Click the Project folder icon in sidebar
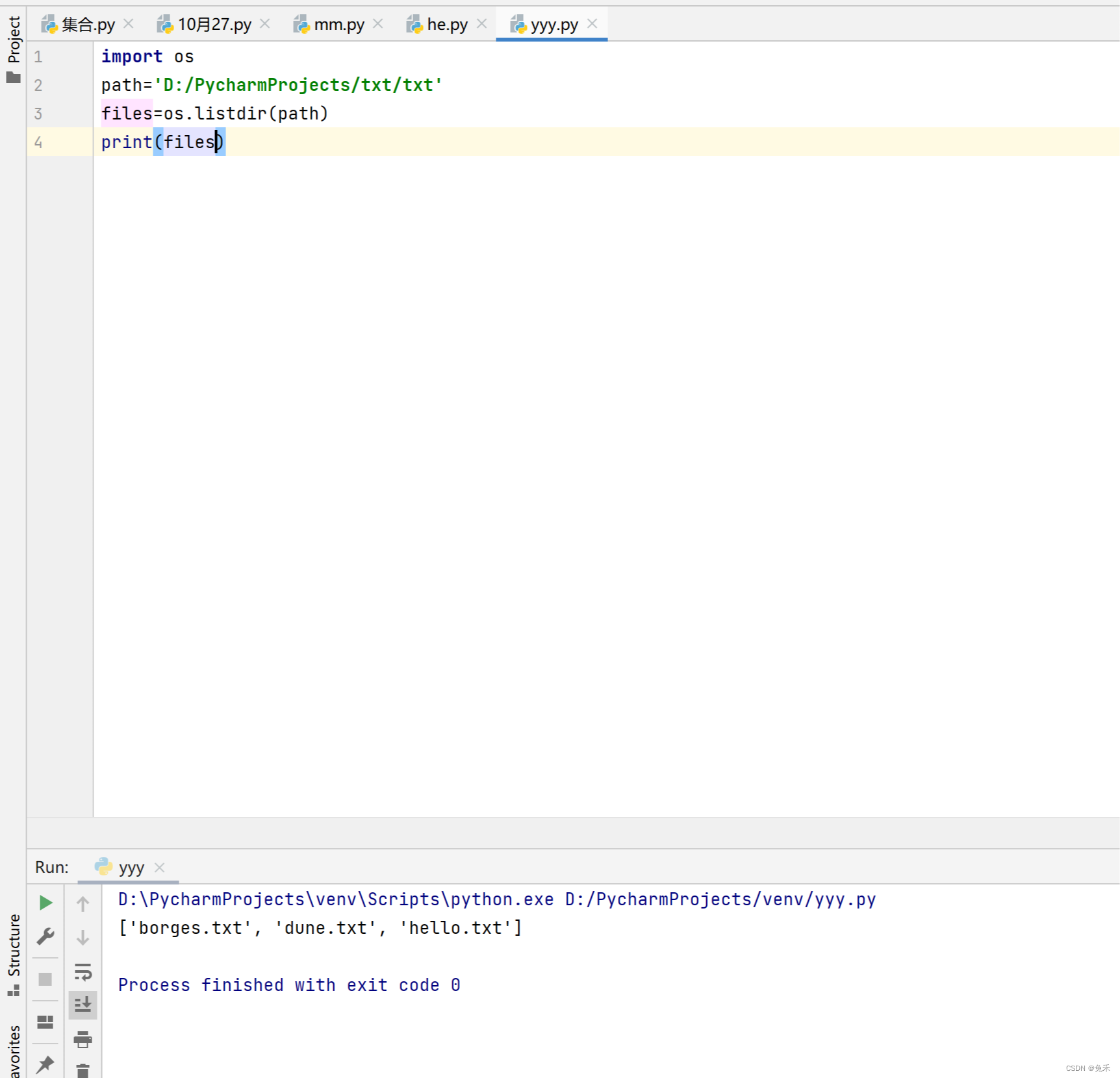 [x=14, y=78]
